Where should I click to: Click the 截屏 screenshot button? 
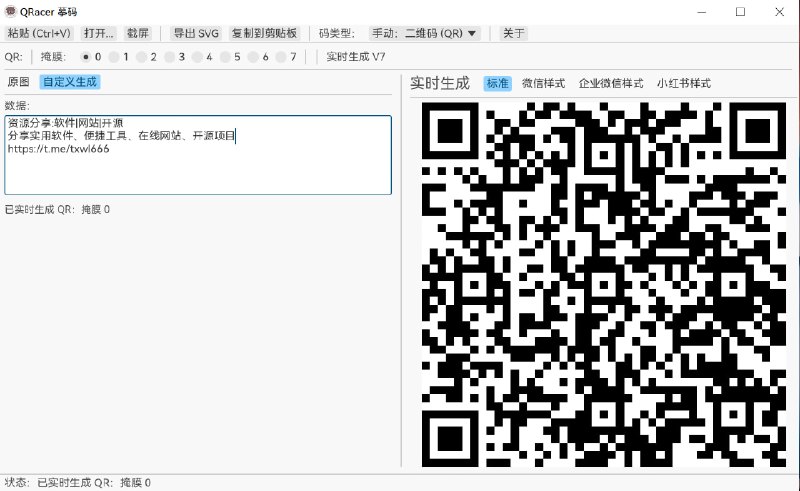coord(138,33)
